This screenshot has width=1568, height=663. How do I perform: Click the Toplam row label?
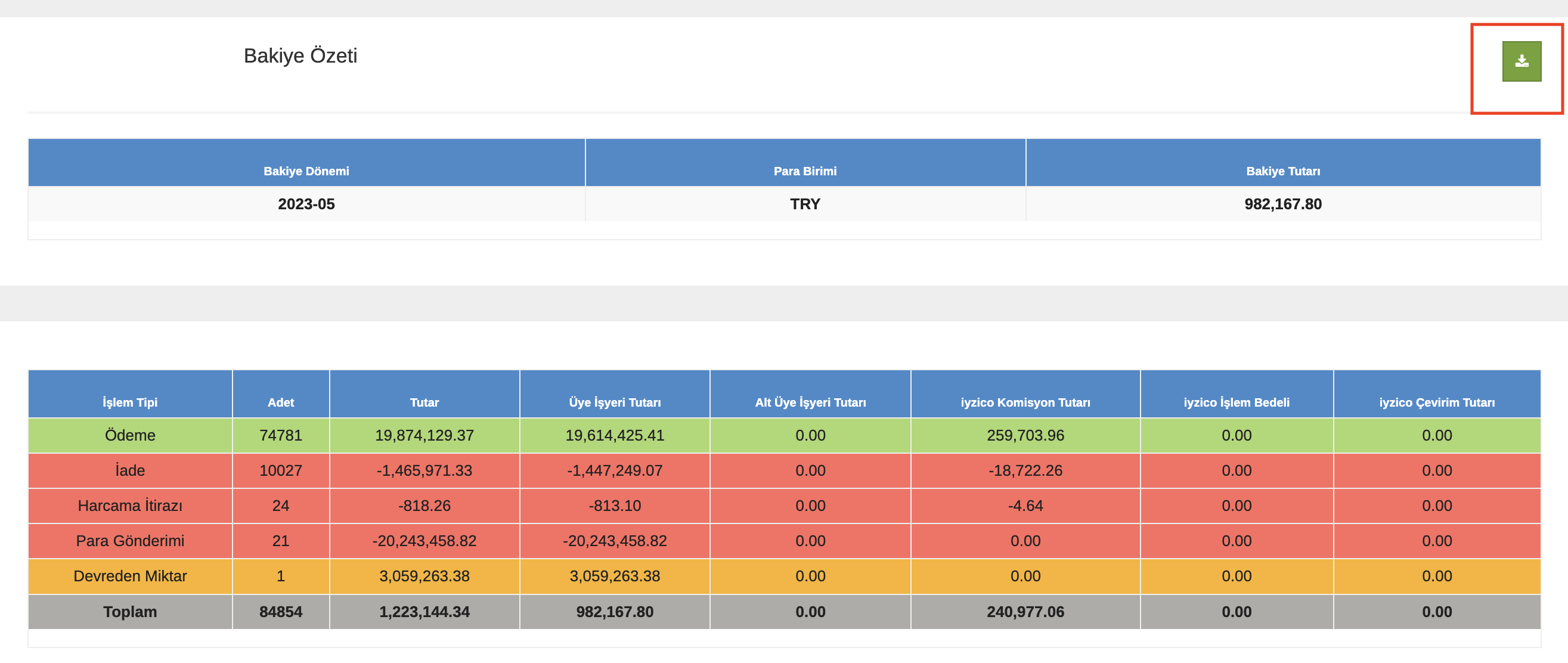(129, 612)
